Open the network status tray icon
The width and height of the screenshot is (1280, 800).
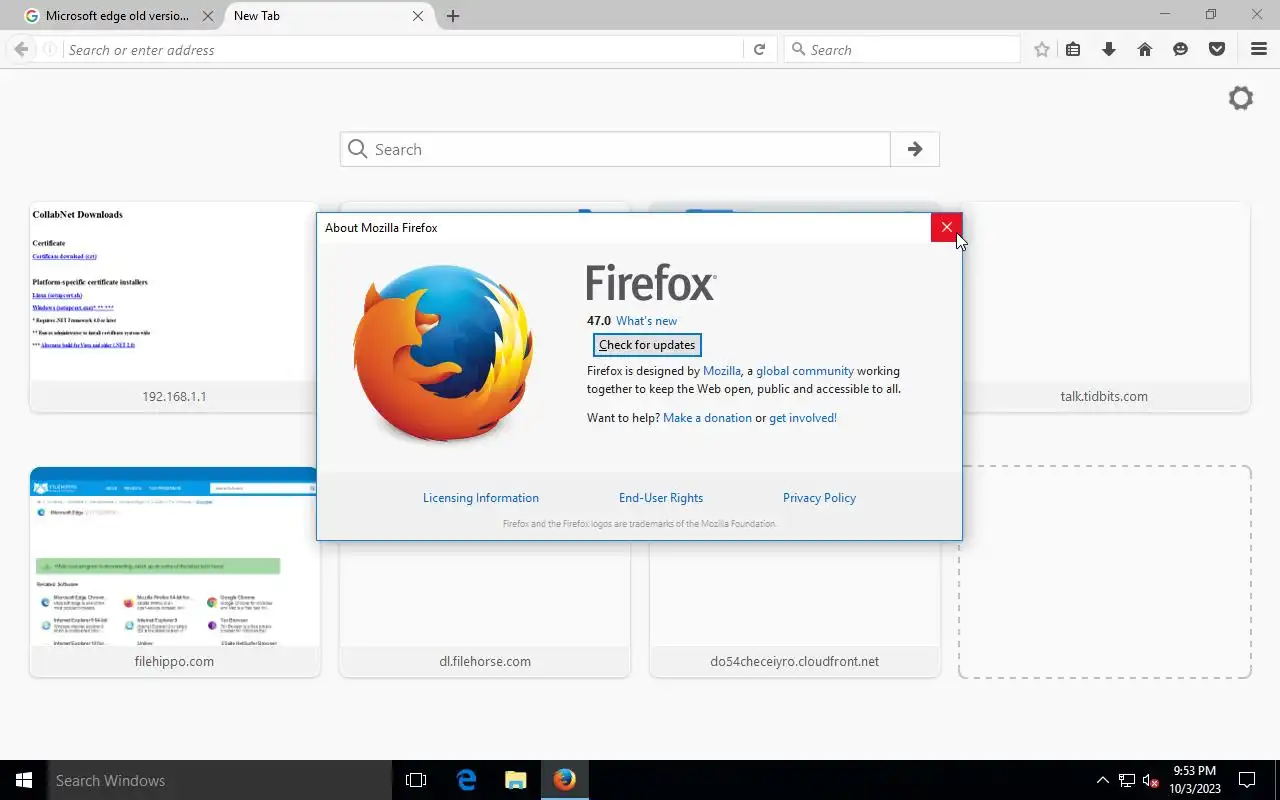pyautogui.click(x=1127, y=780)
